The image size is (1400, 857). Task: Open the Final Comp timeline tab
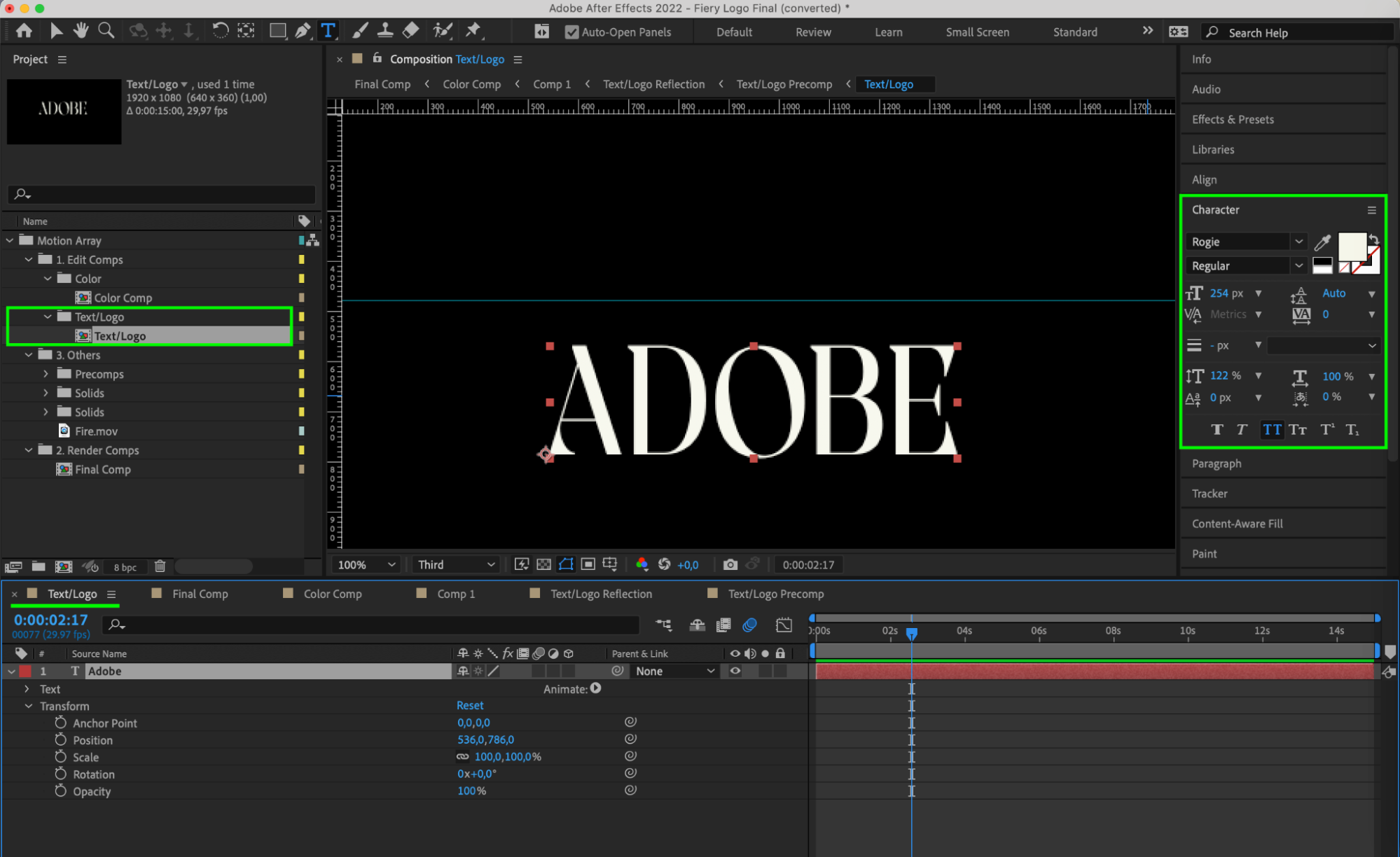[x=200, y=594]
